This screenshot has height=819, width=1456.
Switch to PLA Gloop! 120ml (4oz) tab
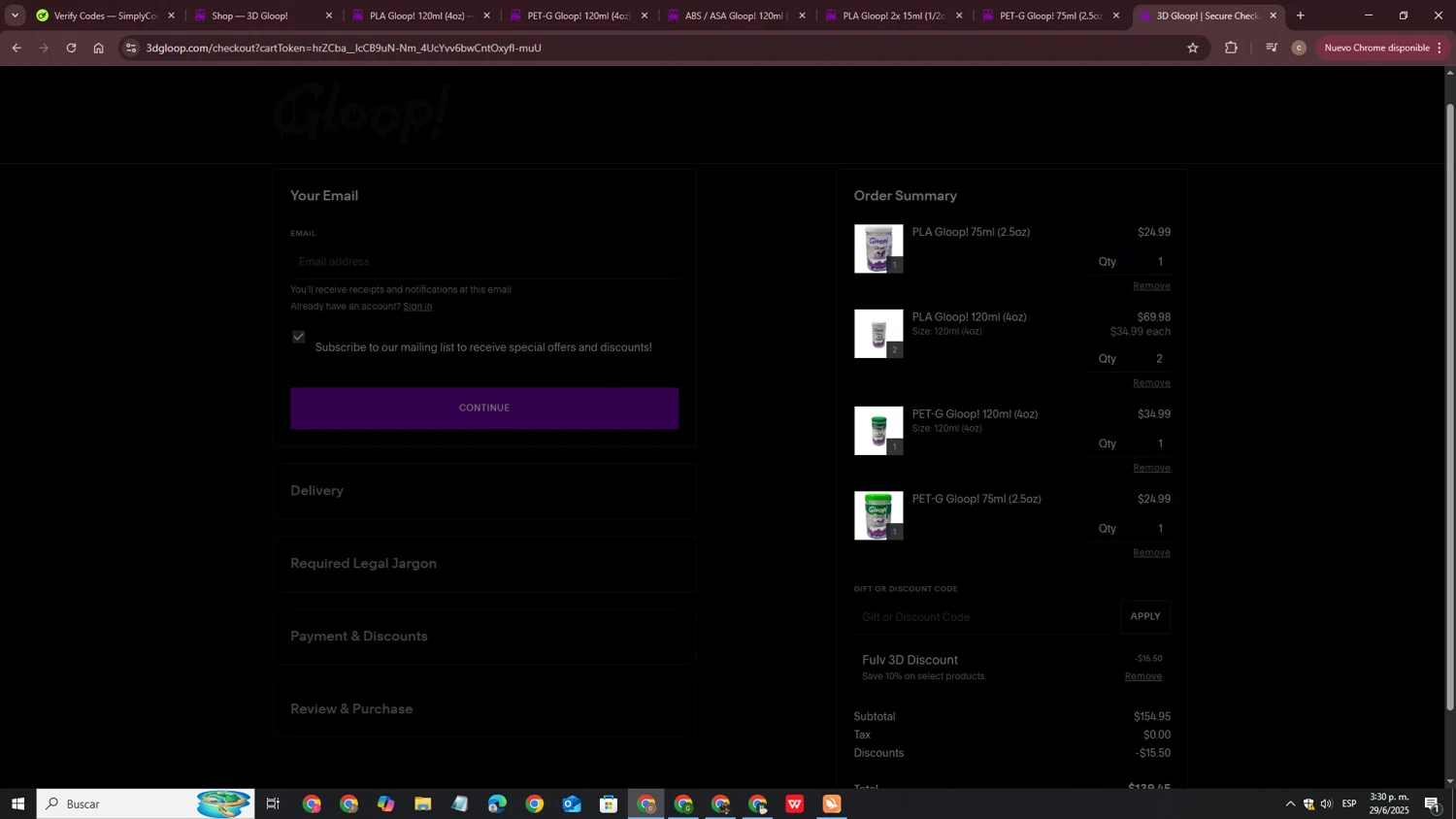[x=420, y=16]
